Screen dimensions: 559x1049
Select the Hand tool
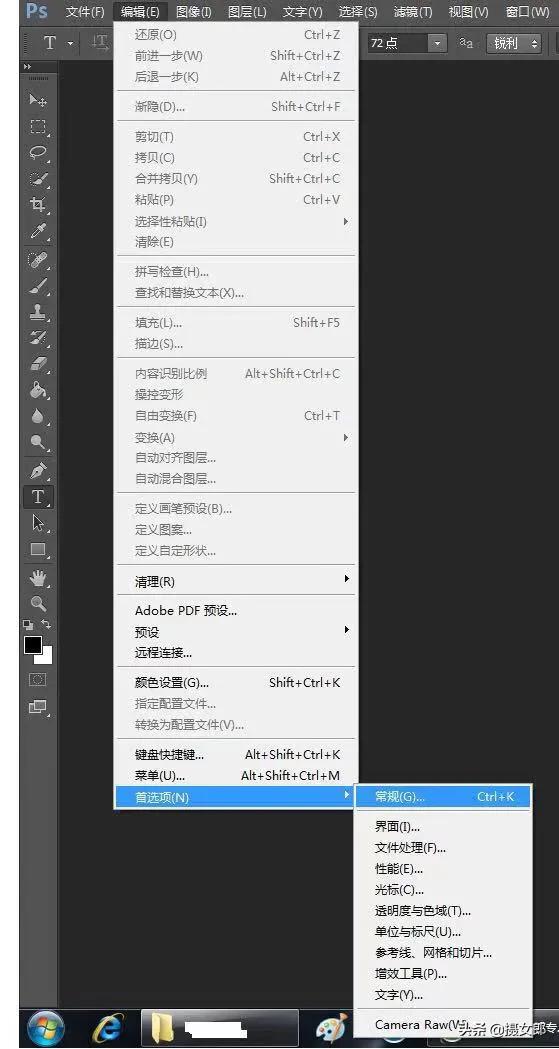[38, 579]
